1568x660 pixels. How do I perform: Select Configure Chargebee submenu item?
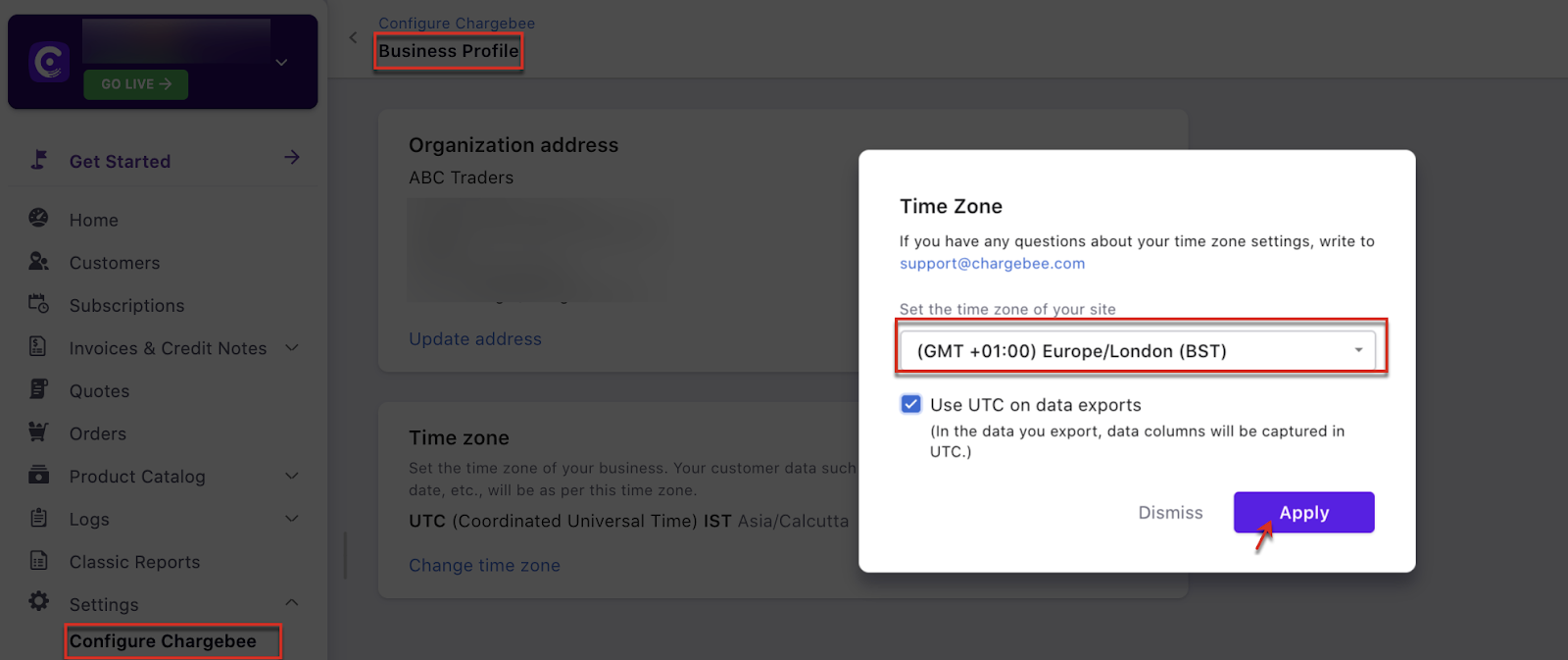coord(163,641)
